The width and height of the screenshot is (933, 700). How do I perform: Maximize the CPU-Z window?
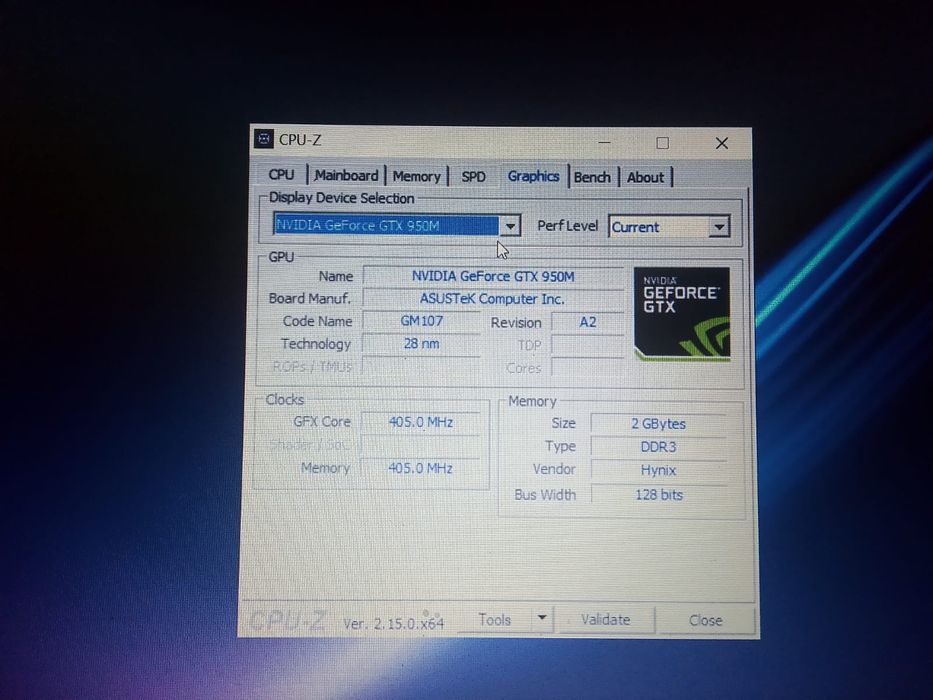(662, 143)
